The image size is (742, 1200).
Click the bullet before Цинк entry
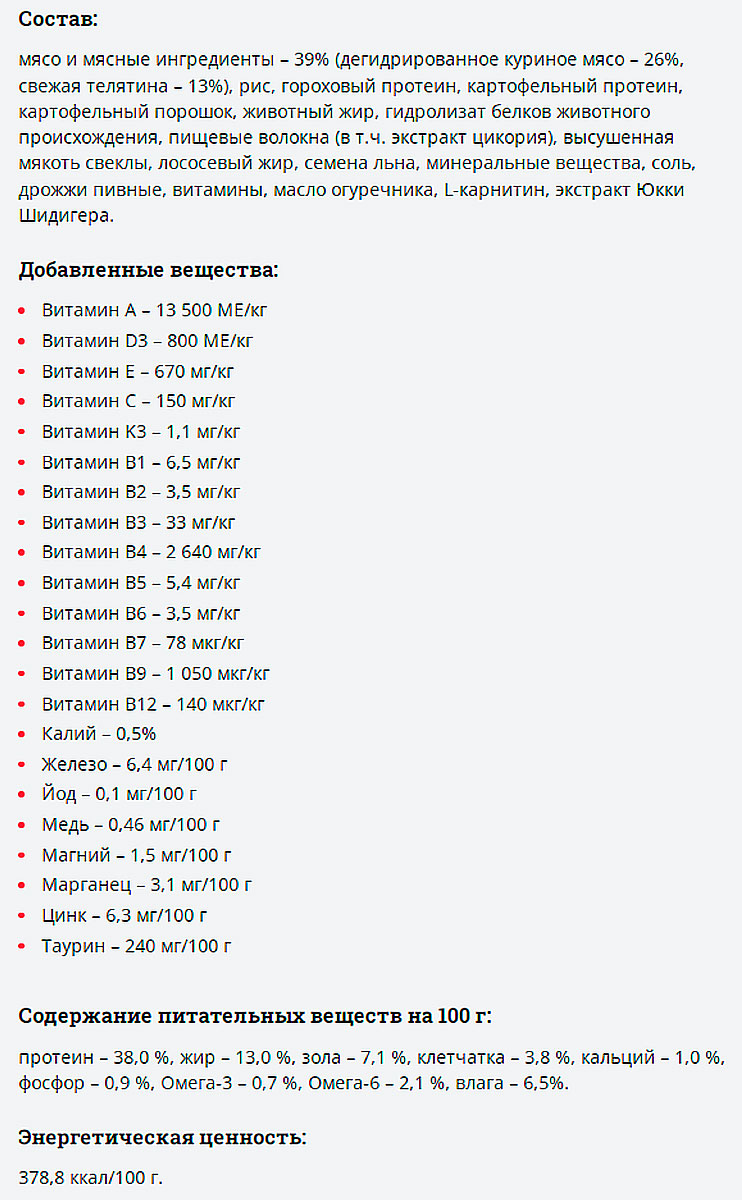tap(23, 916)
